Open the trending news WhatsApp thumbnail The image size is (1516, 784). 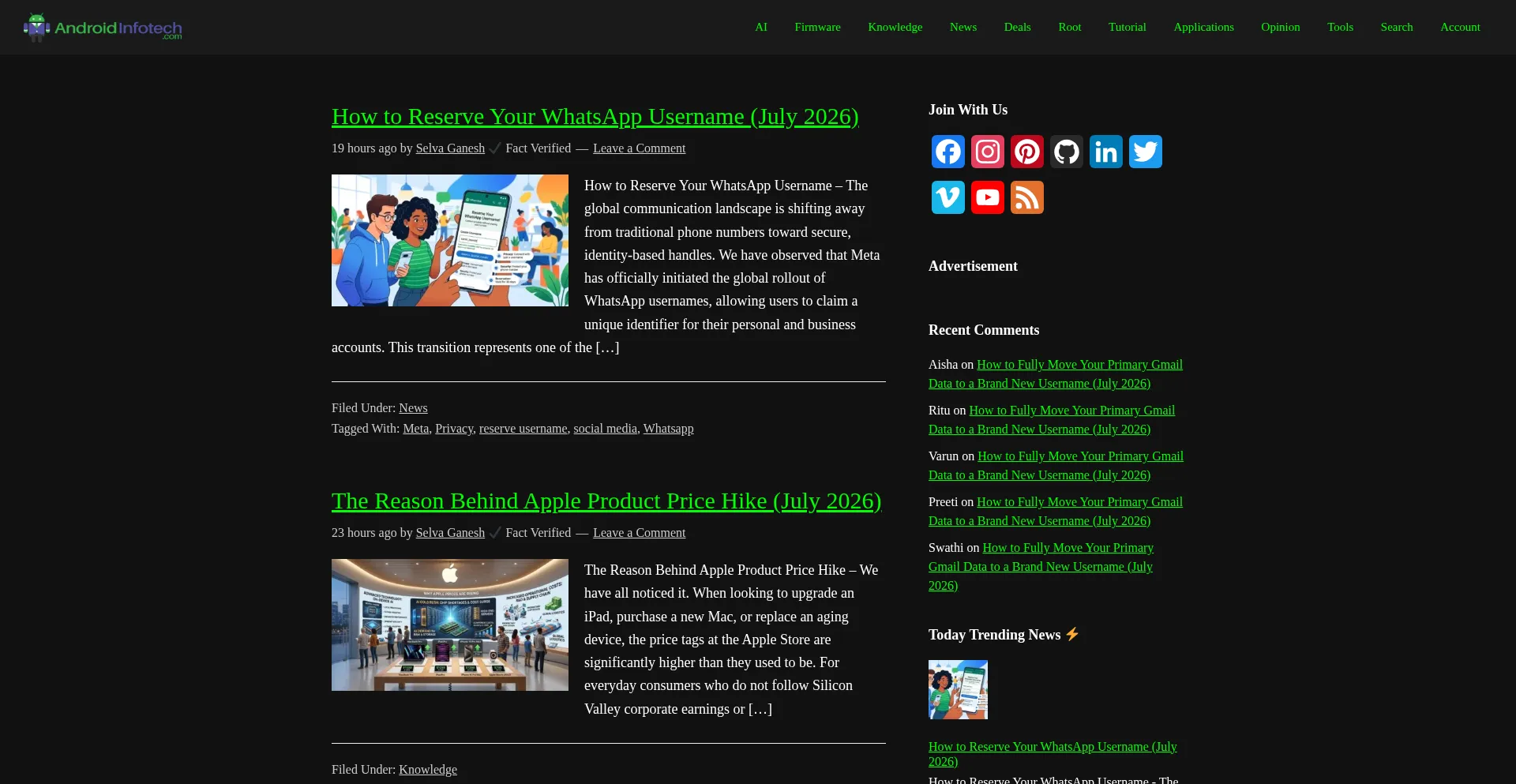[958, 689]
